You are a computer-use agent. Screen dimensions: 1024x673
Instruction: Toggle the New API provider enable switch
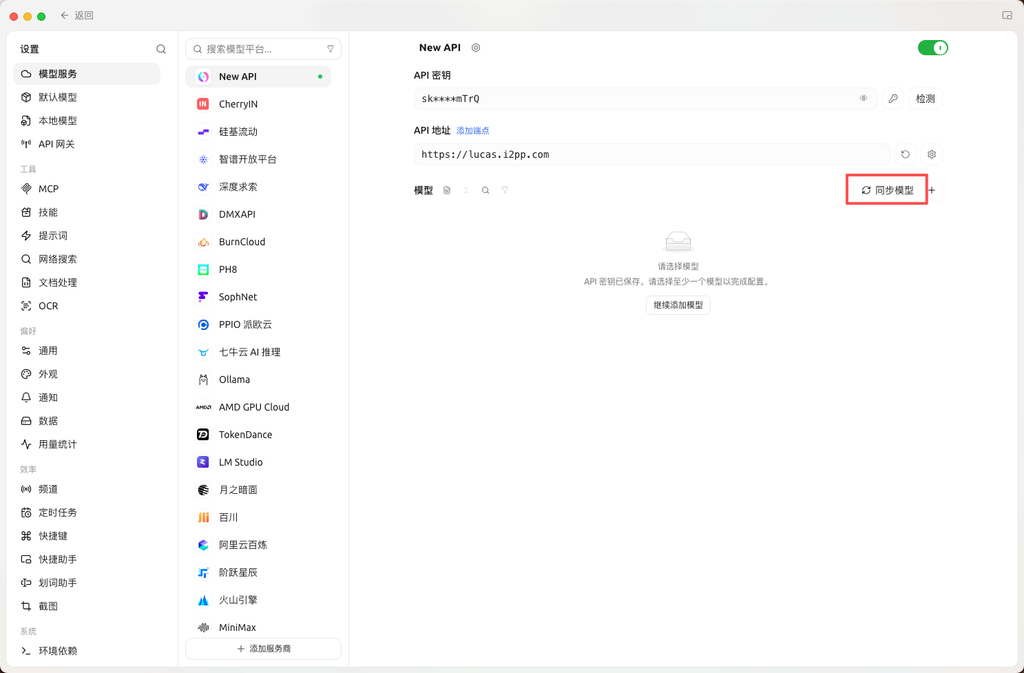(933, 48)
